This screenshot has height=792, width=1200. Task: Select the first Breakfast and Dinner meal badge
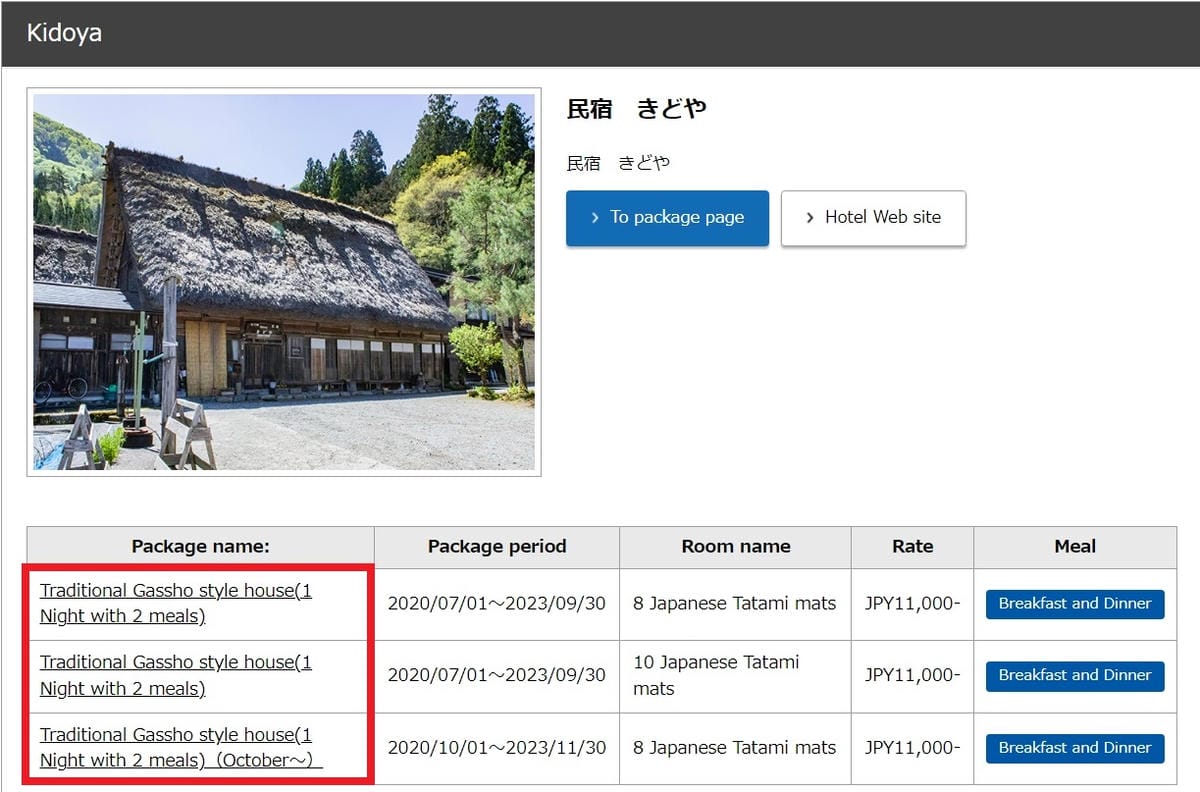click(x=1074, y=604)
